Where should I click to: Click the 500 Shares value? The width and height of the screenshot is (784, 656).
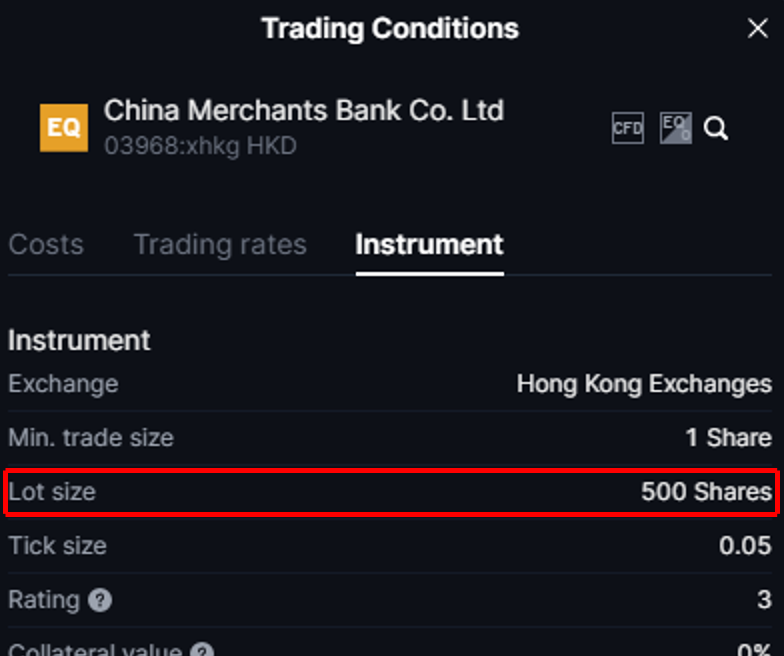pos(706,492)
